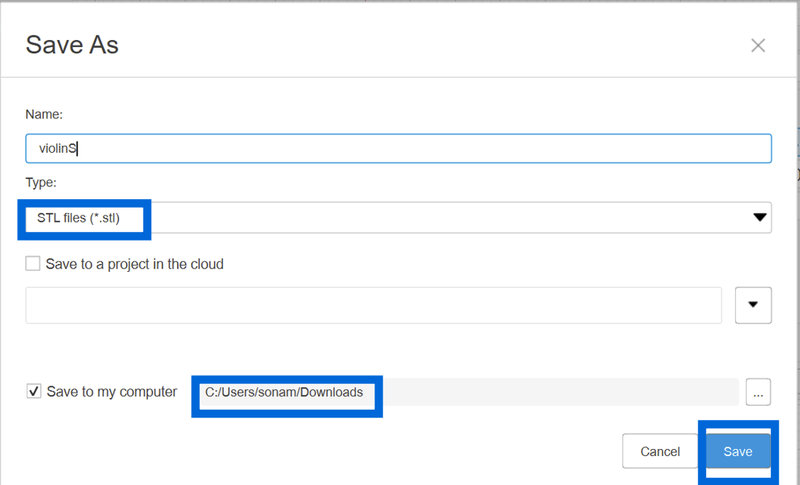800x485 pixels.
Task: Uncheck the Save to my computer checkbox
Action: click(33, 392)
